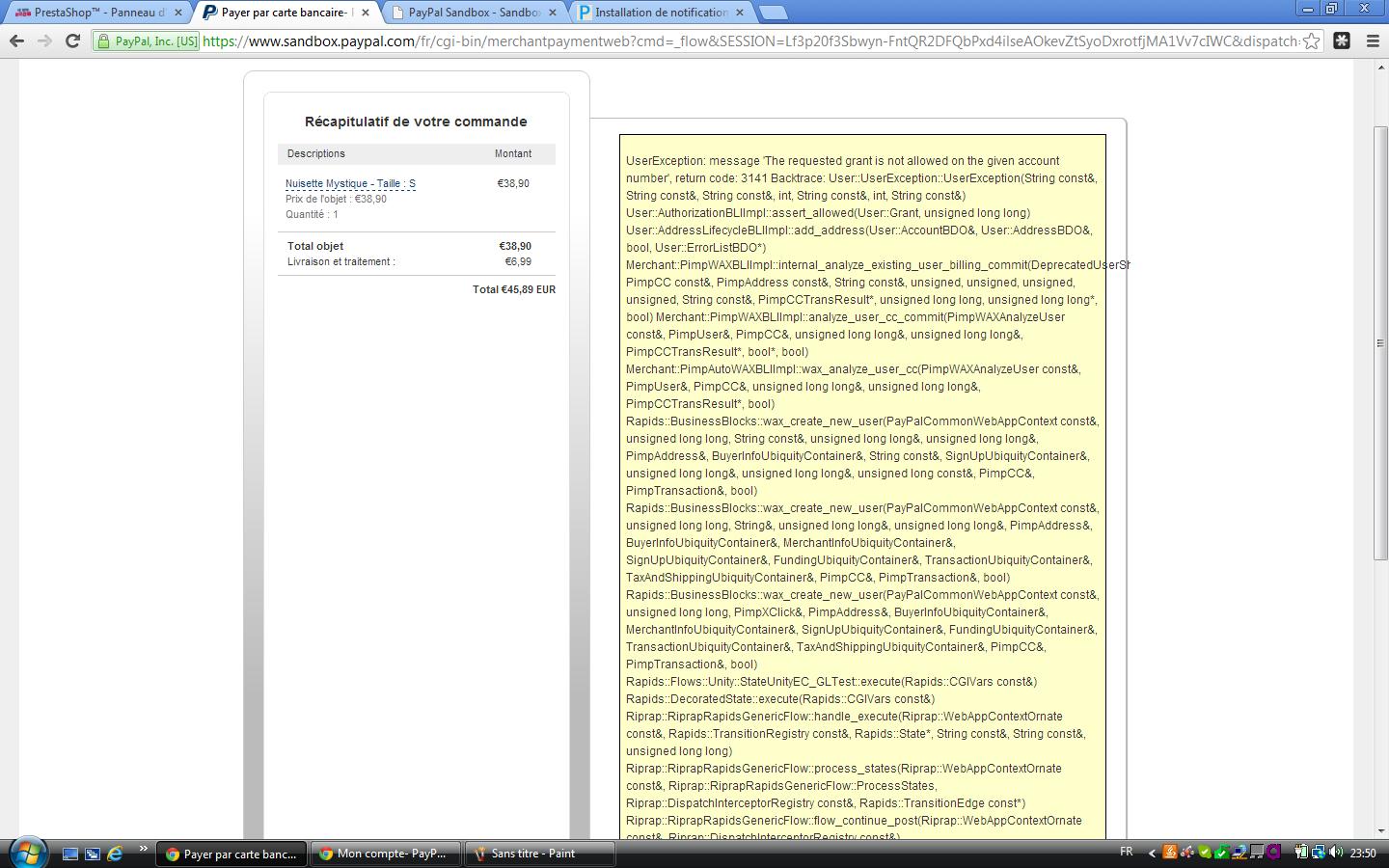This screenshot has height=868, width=1389.
Task: Expand the quick launch overflow chevron
Action: [x=143, y=849]
